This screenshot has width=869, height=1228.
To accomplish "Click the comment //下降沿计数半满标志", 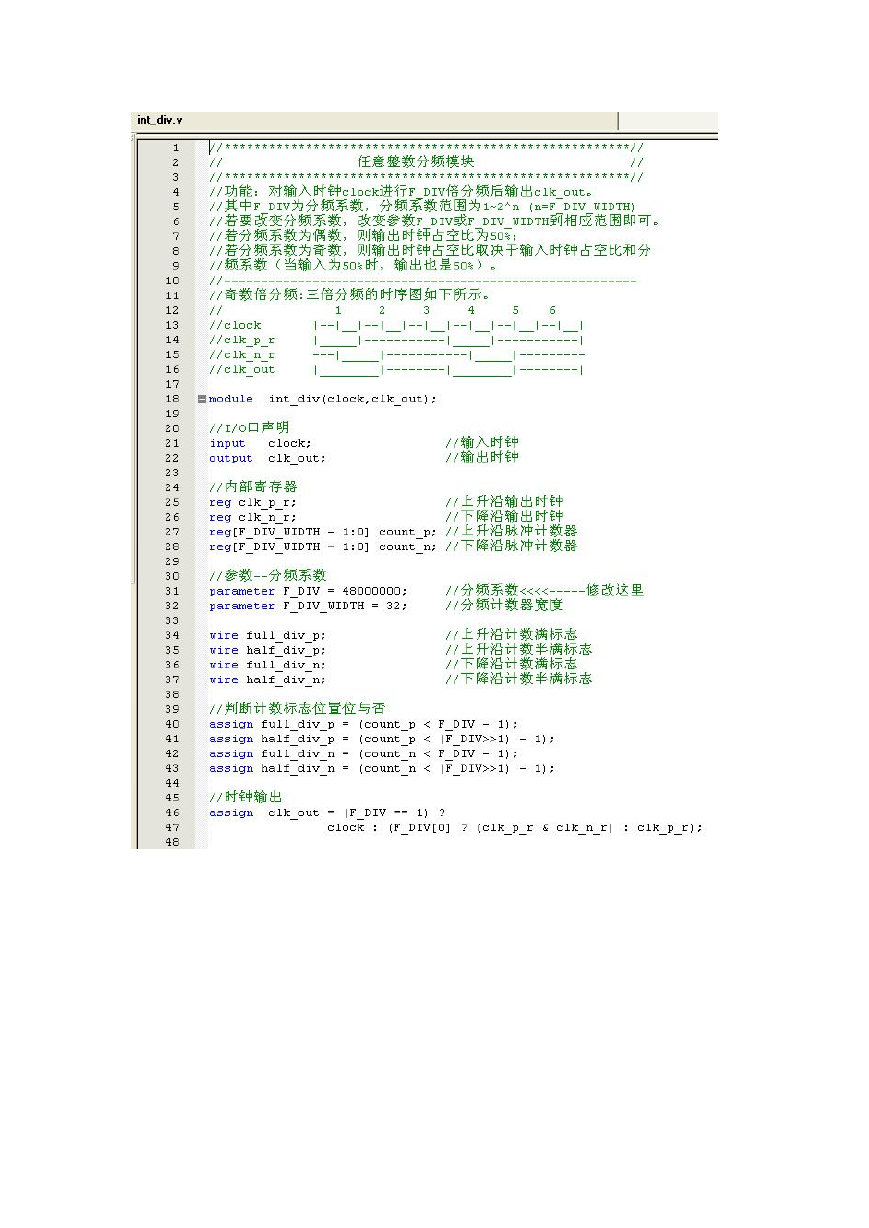I will (x=519, y=679).
